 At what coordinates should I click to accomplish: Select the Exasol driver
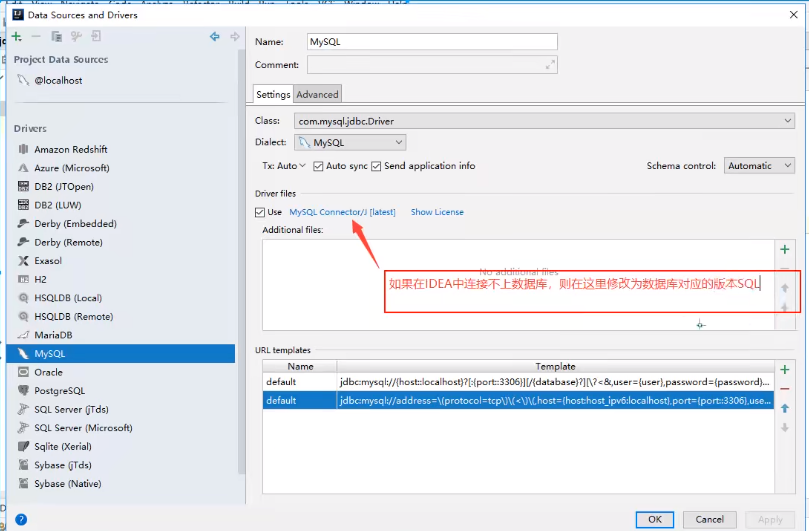121,261
